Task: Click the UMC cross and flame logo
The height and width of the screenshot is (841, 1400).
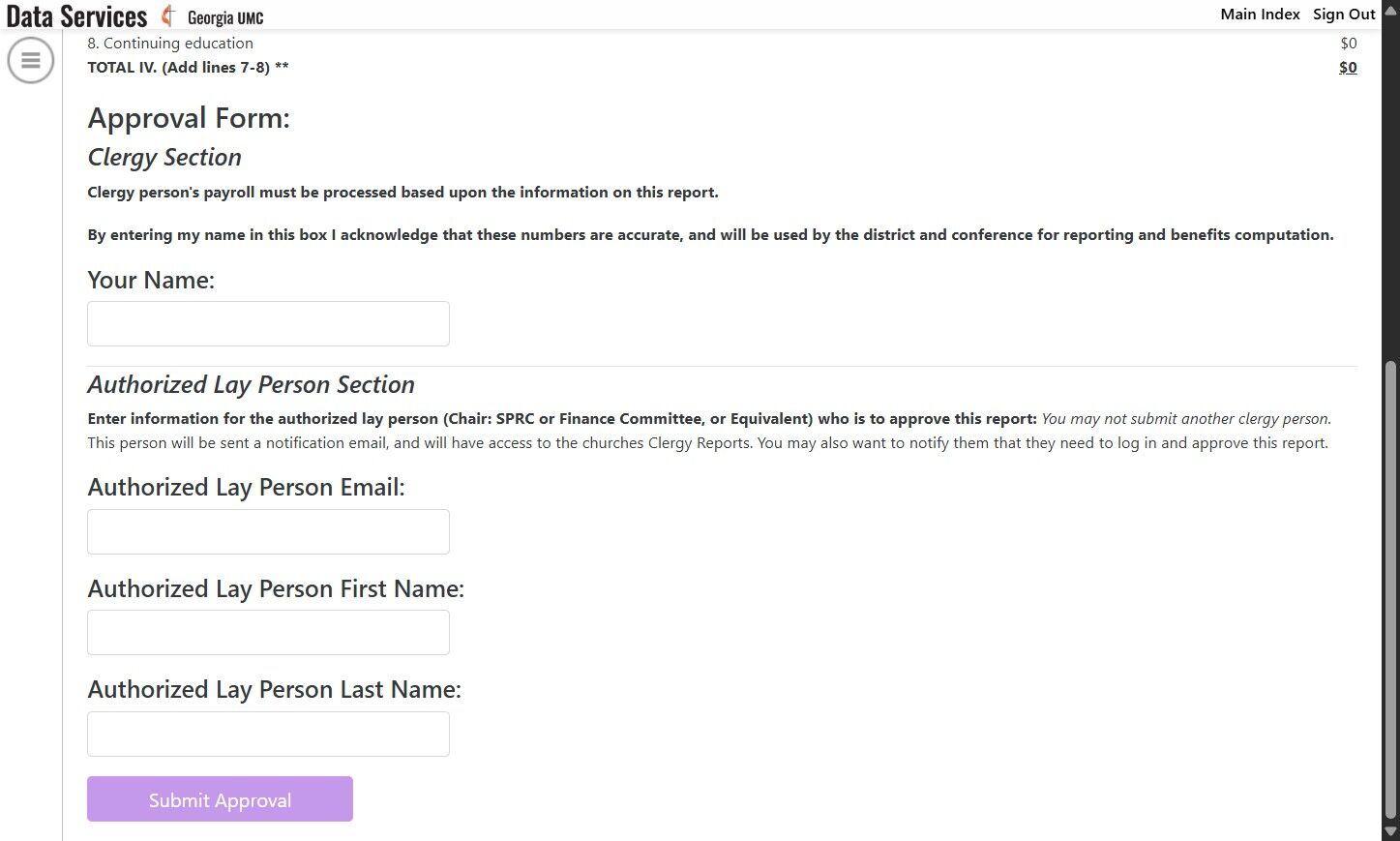Action: tap(168, 15)
